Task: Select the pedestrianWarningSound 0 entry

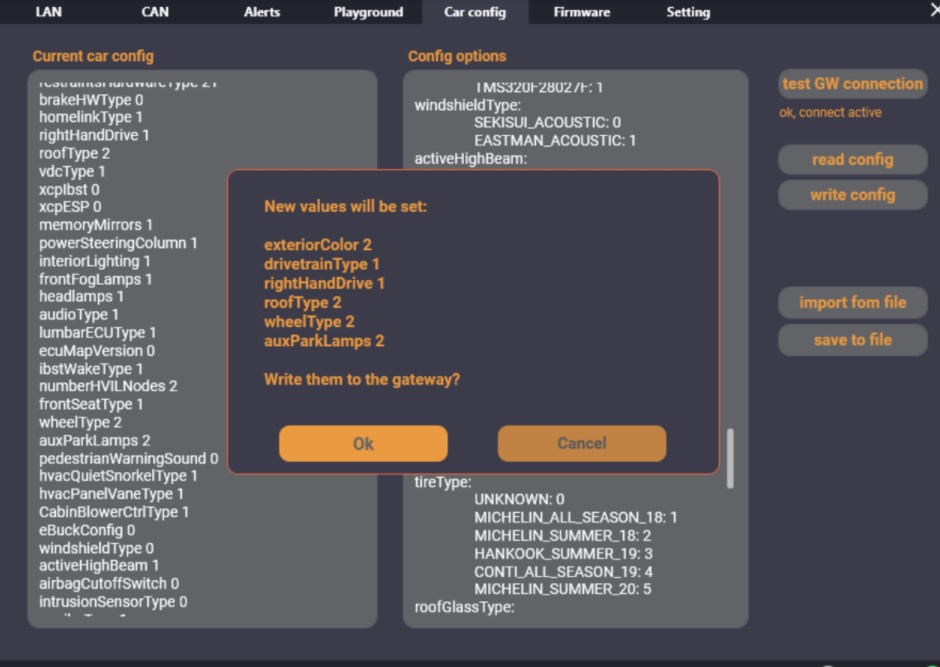Action: pyautogui.click(x=128, y=458)
